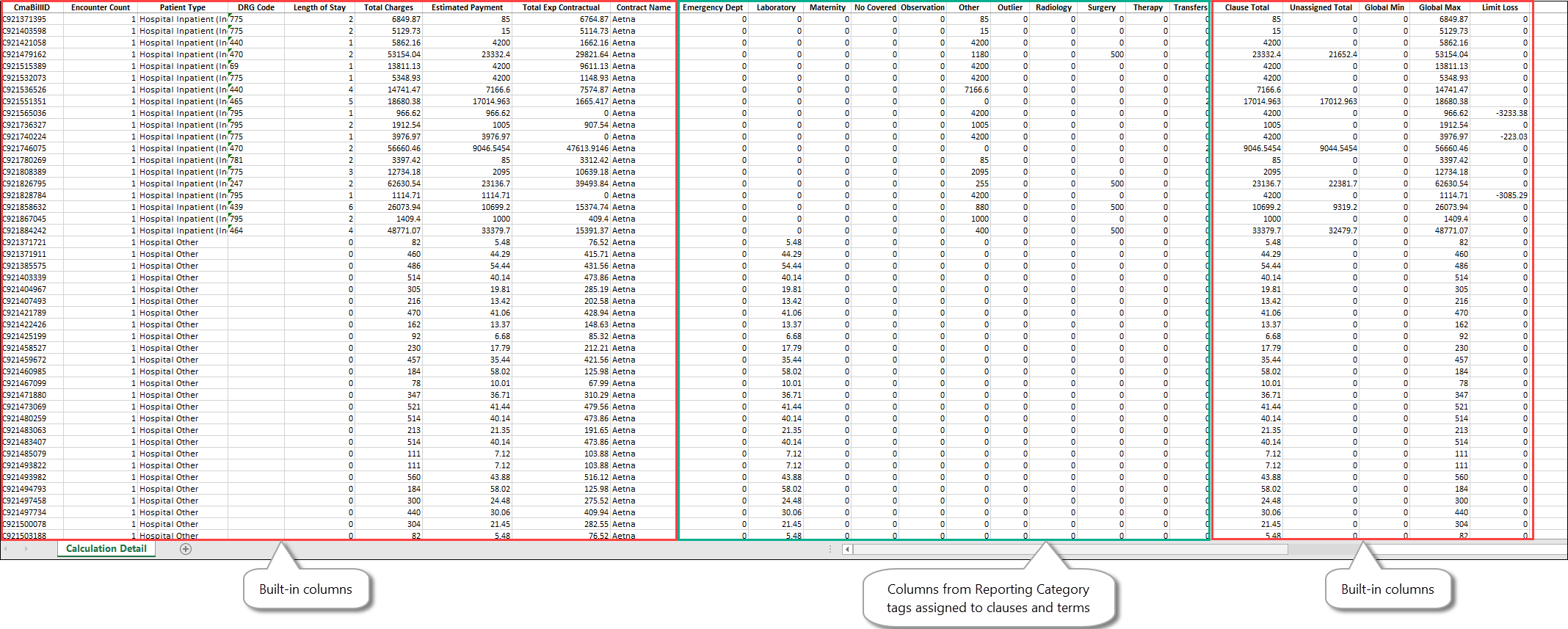Select the Outlier column header
The image size is (1568, 629).
(x=1010, y=7)
